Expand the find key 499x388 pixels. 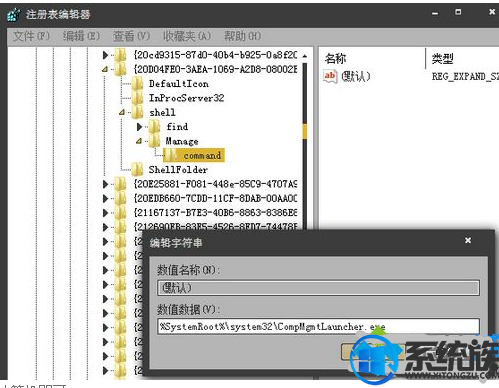139,127
